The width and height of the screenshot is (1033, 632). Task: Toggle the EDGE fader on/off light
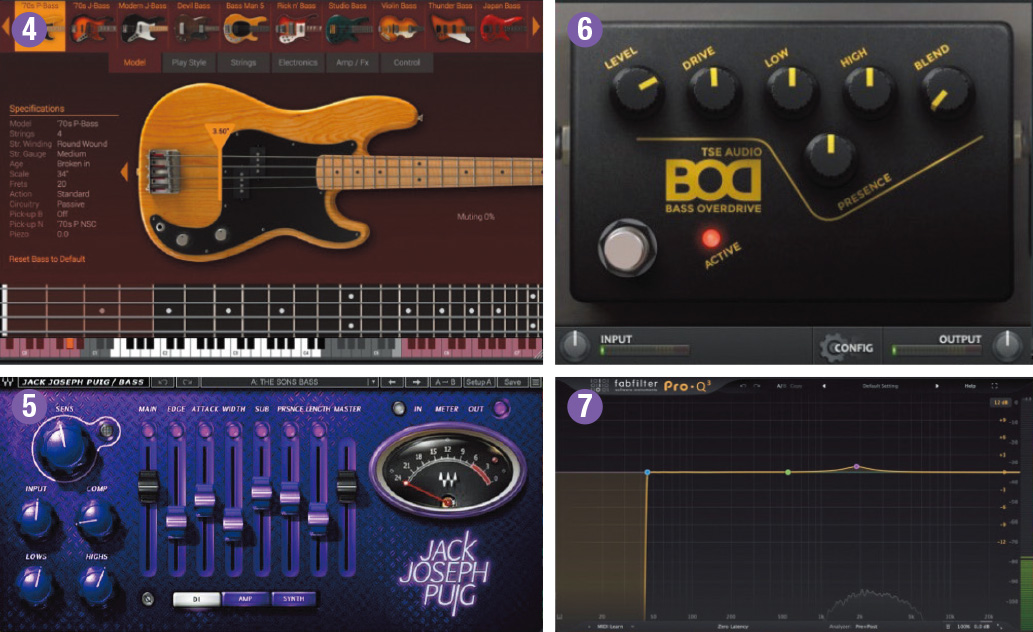point(176,430)
